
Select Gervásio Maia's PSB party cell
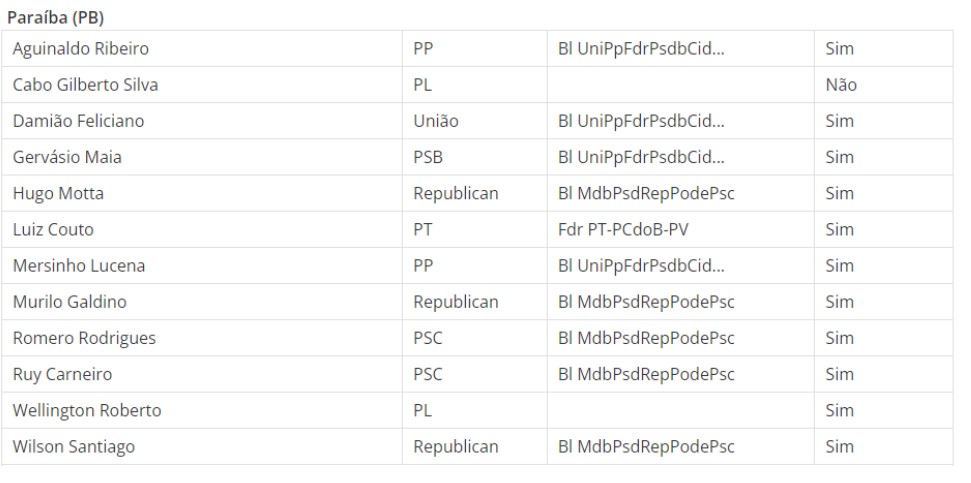tap(475, 157)
